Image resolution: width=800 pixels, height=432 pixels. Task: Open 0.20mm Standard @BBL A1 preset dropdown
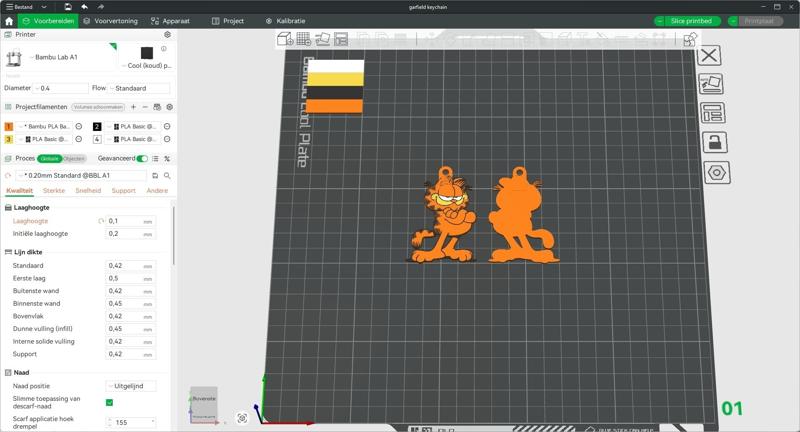(81, 175)
